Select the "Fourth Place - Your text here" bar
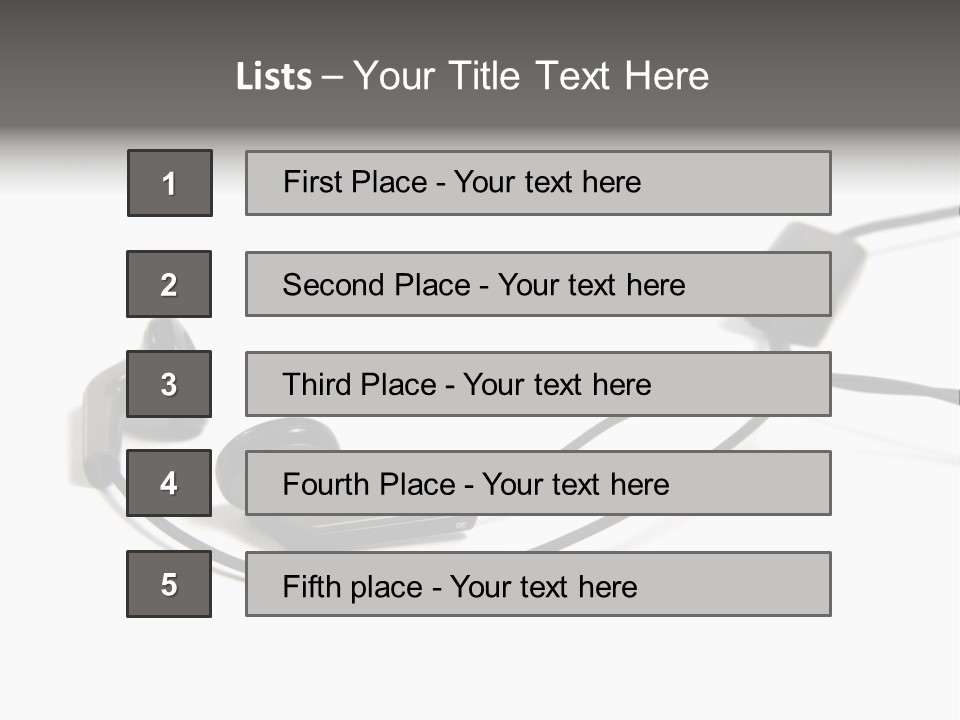Image resolution: width=960 pixels, height=720 pixels. coord(538,483)
